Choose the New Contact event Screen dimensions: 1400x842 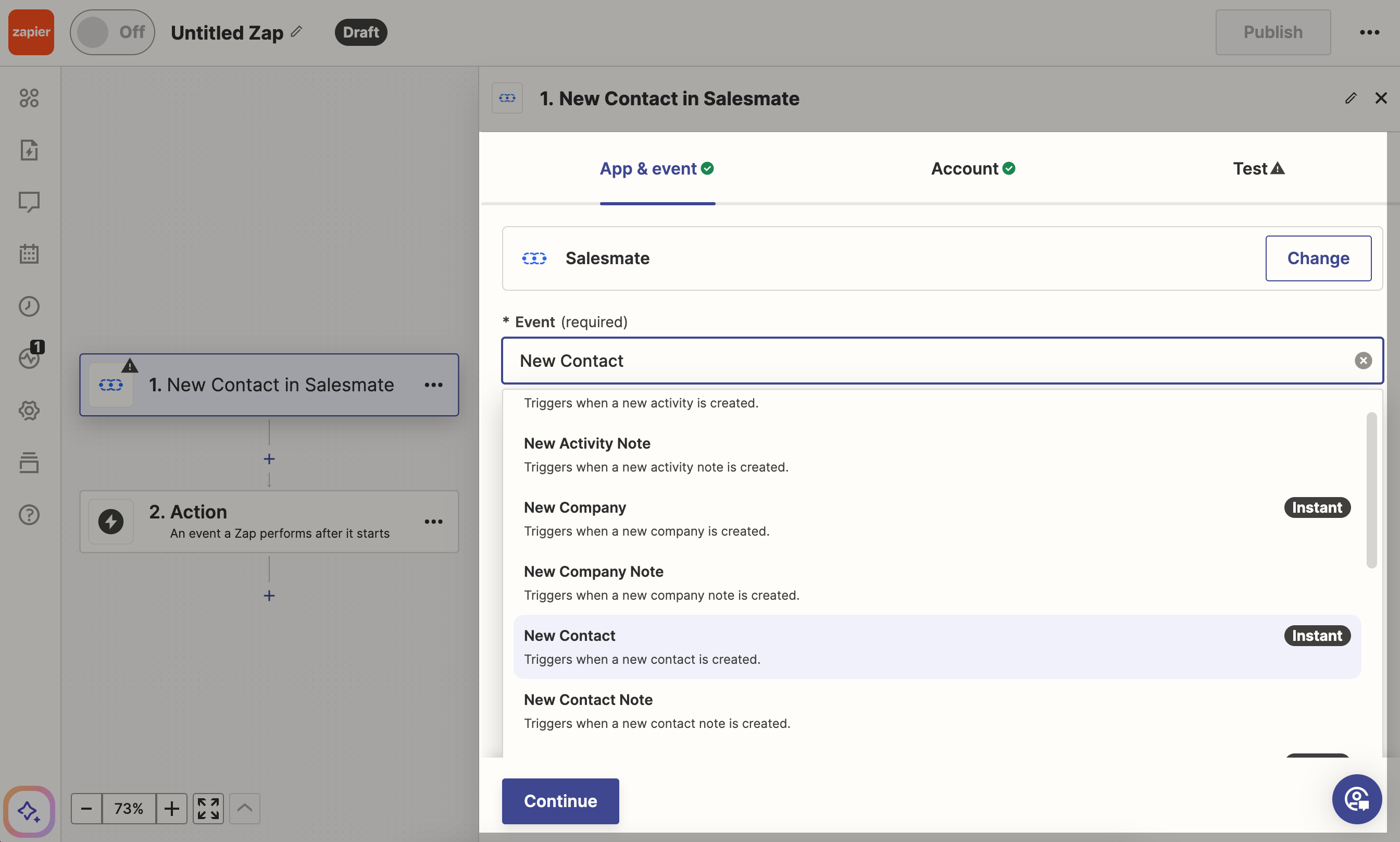pos(937,647)
